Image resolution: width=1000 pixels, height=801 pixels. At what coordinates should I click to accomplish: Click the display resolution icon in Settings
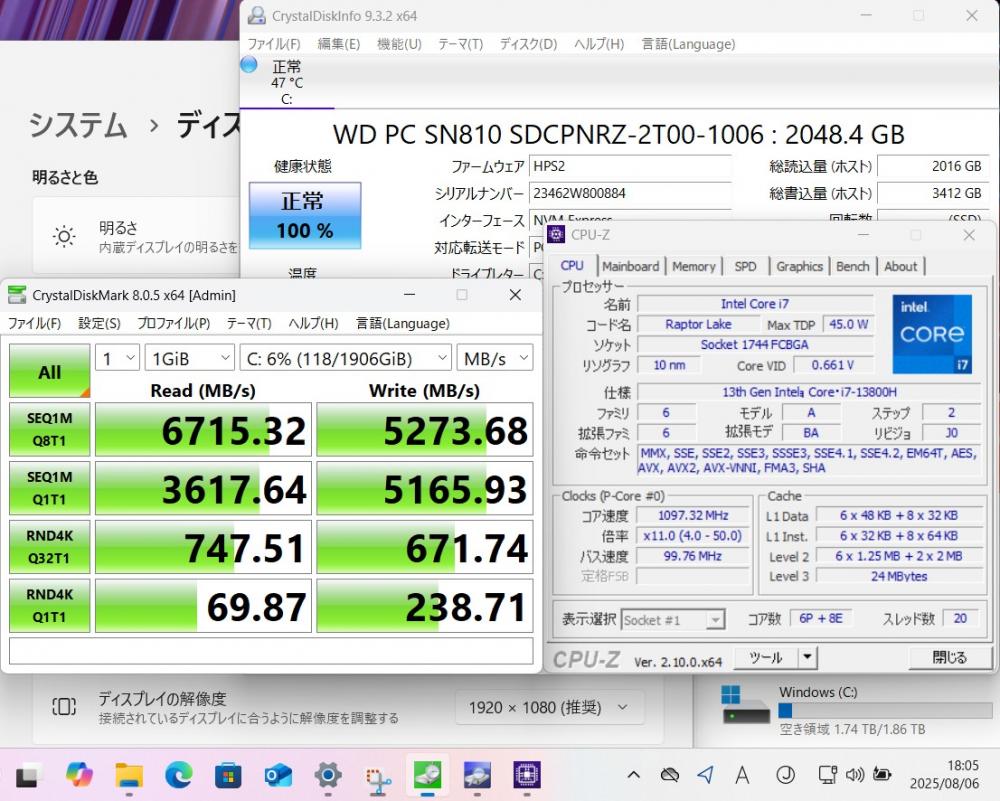[64, 707]
